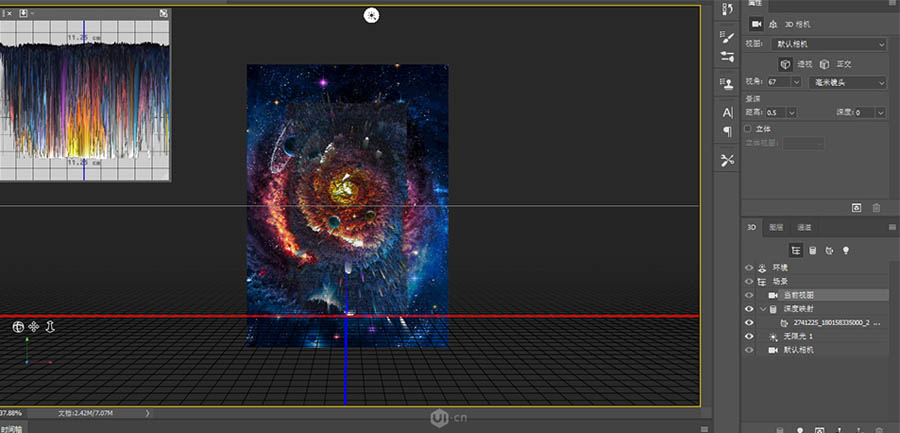Open the status bar info arrow

(148, 413)
